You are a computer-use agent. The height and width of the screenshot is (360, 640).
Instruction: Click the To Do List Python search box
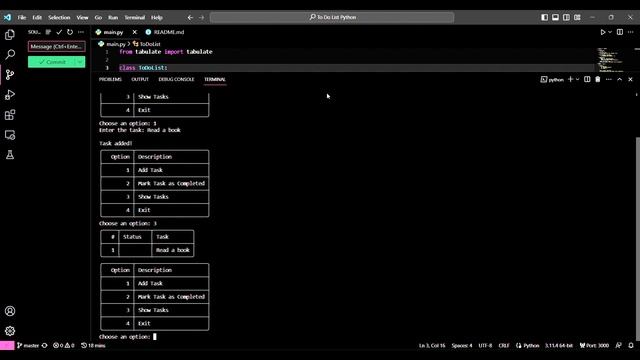(x=332, y=18)
